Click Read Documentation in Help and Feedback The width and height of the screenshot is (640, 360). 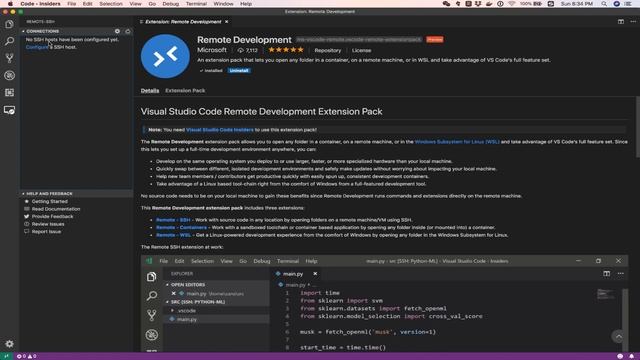pos(56,209)
